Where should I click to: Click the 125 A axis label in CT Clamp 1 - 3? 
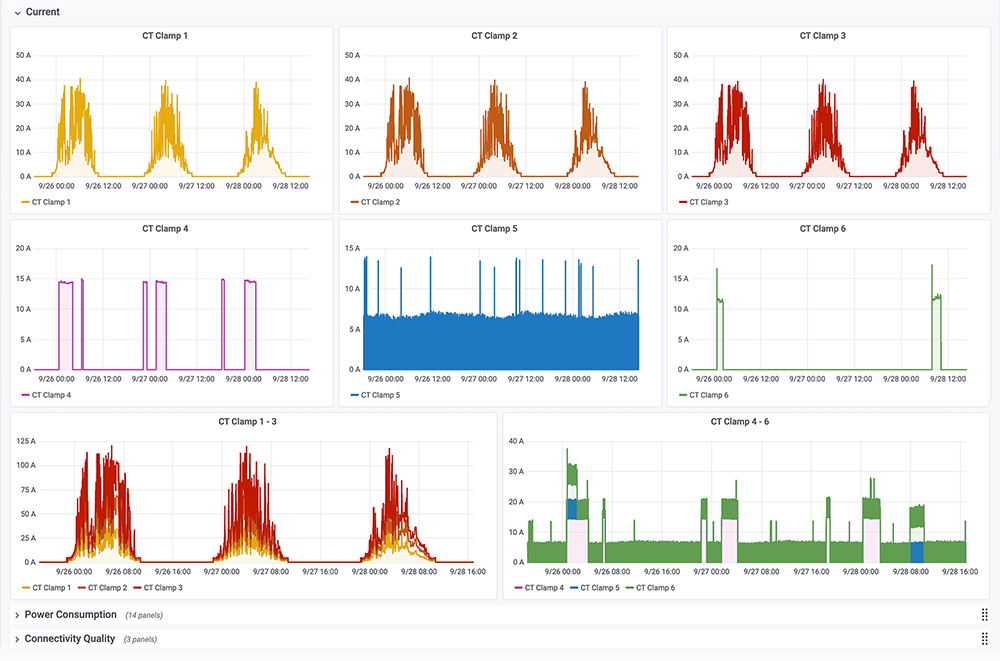(26, 441)
